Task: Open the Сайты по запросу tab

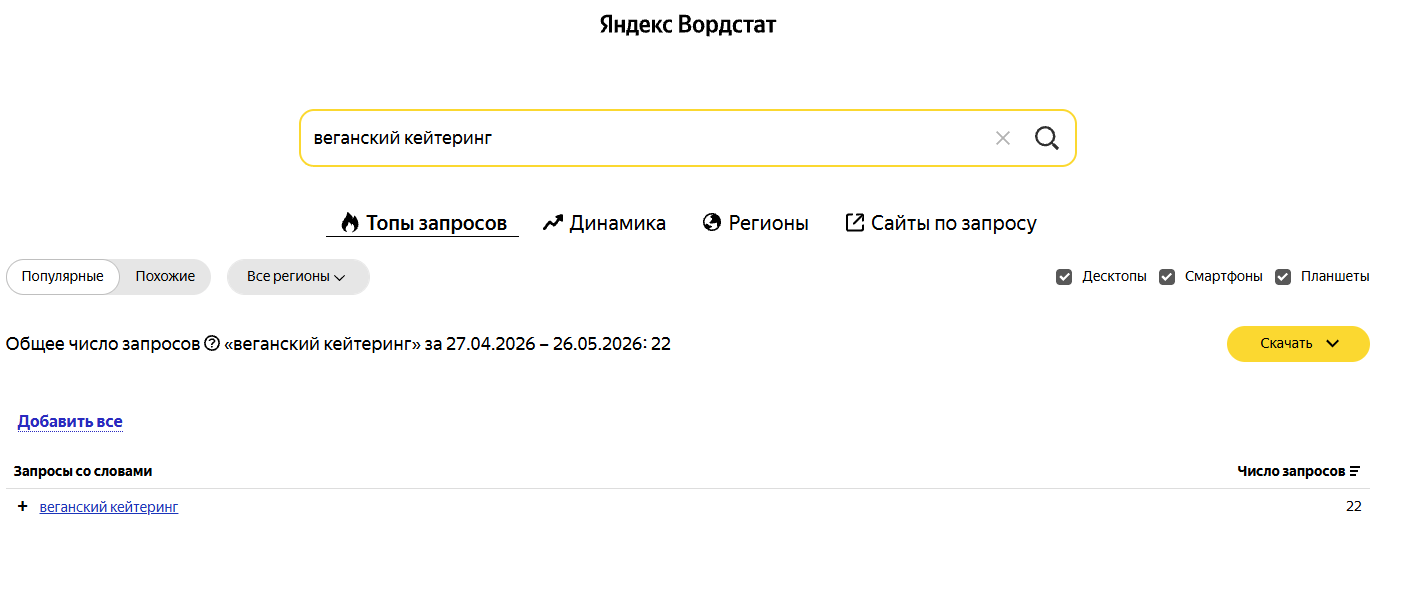Action: tap(940, 223)
